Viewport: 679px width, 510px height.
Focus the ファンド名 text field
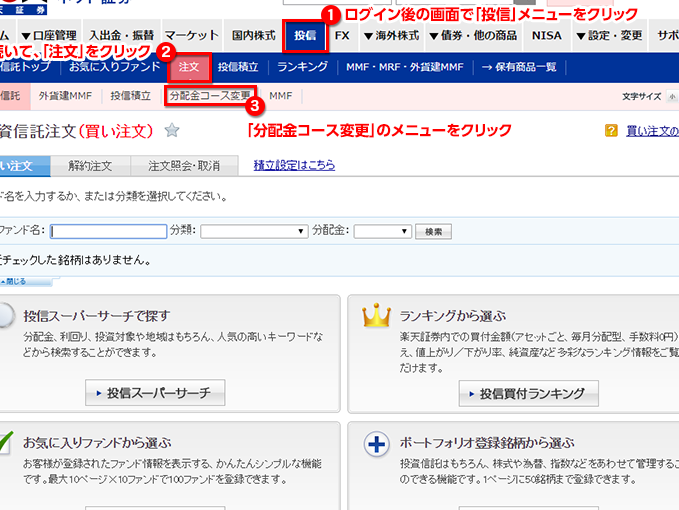108,231
